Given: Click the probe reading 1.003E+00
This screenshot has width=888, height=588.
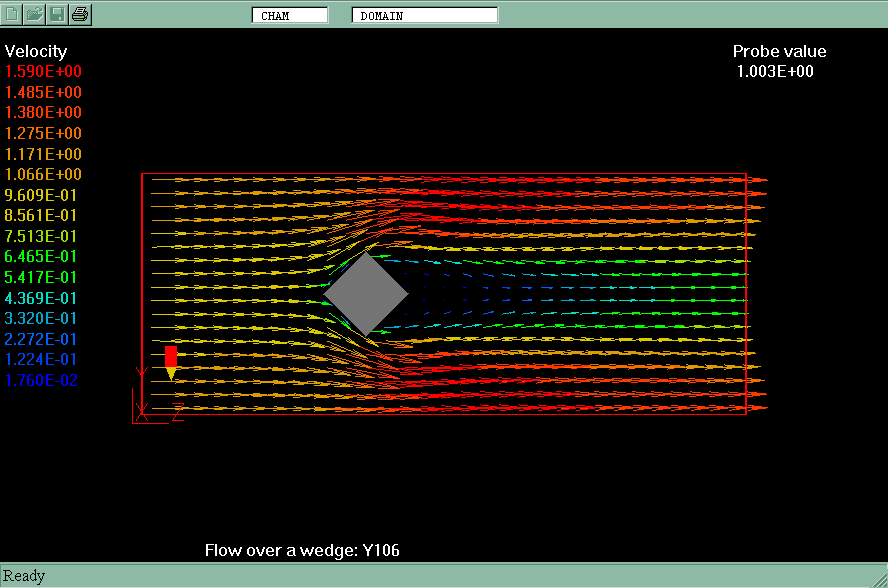Looking at the screenshot, I should pyautogui.click(x=775, y=72).
